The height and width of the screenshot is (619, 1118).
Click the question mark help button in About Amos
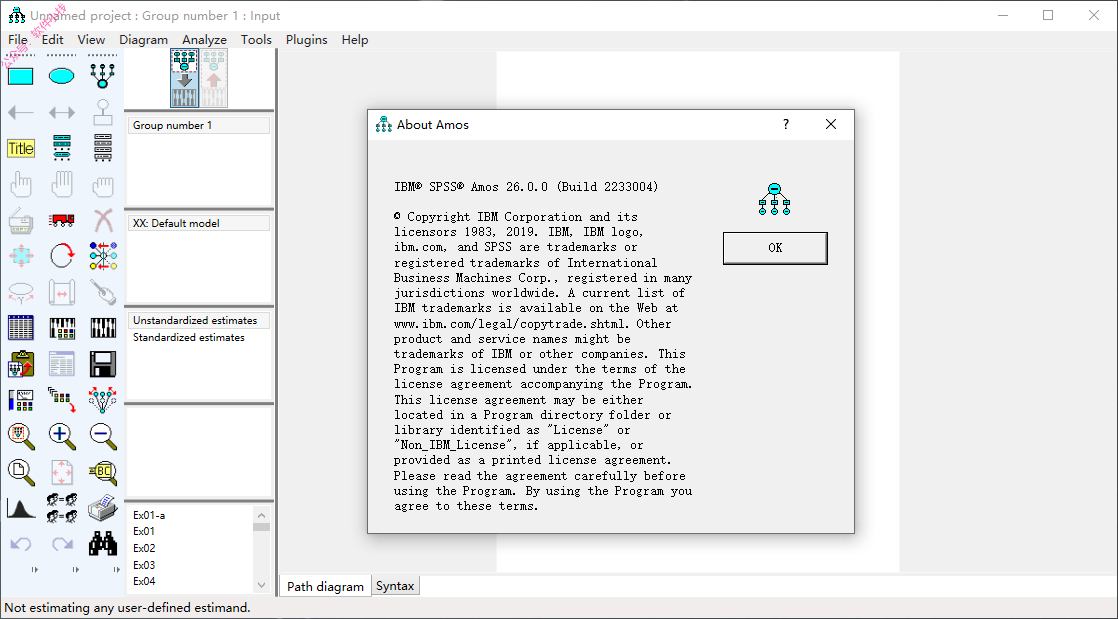tap(786, 125)
